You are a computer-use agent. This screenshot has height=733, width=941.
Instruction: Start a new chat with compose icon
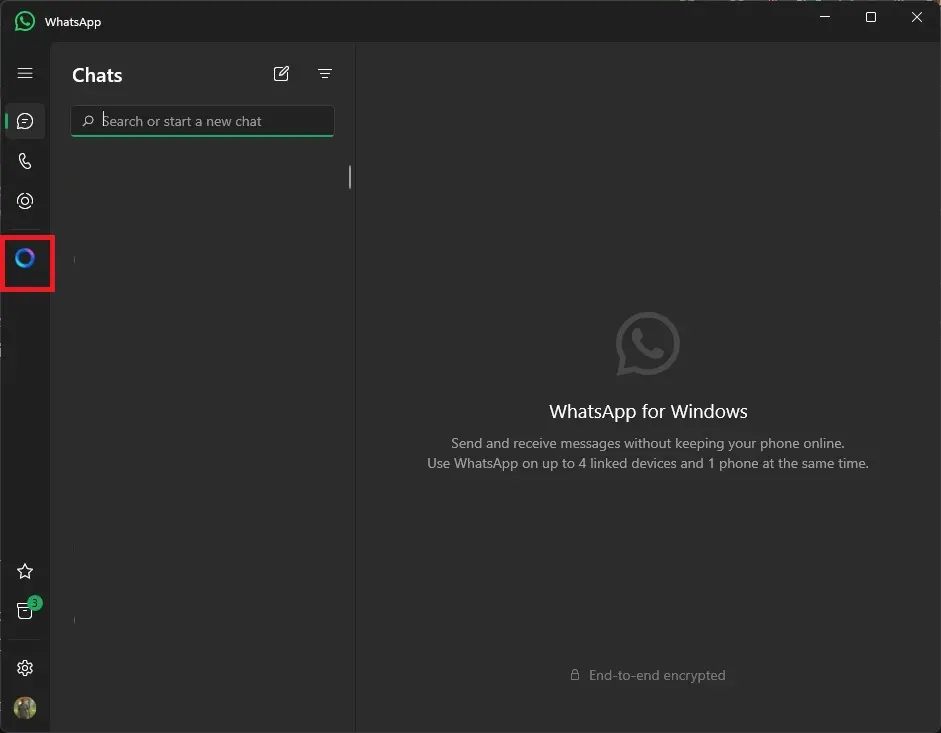pos(281,74)
